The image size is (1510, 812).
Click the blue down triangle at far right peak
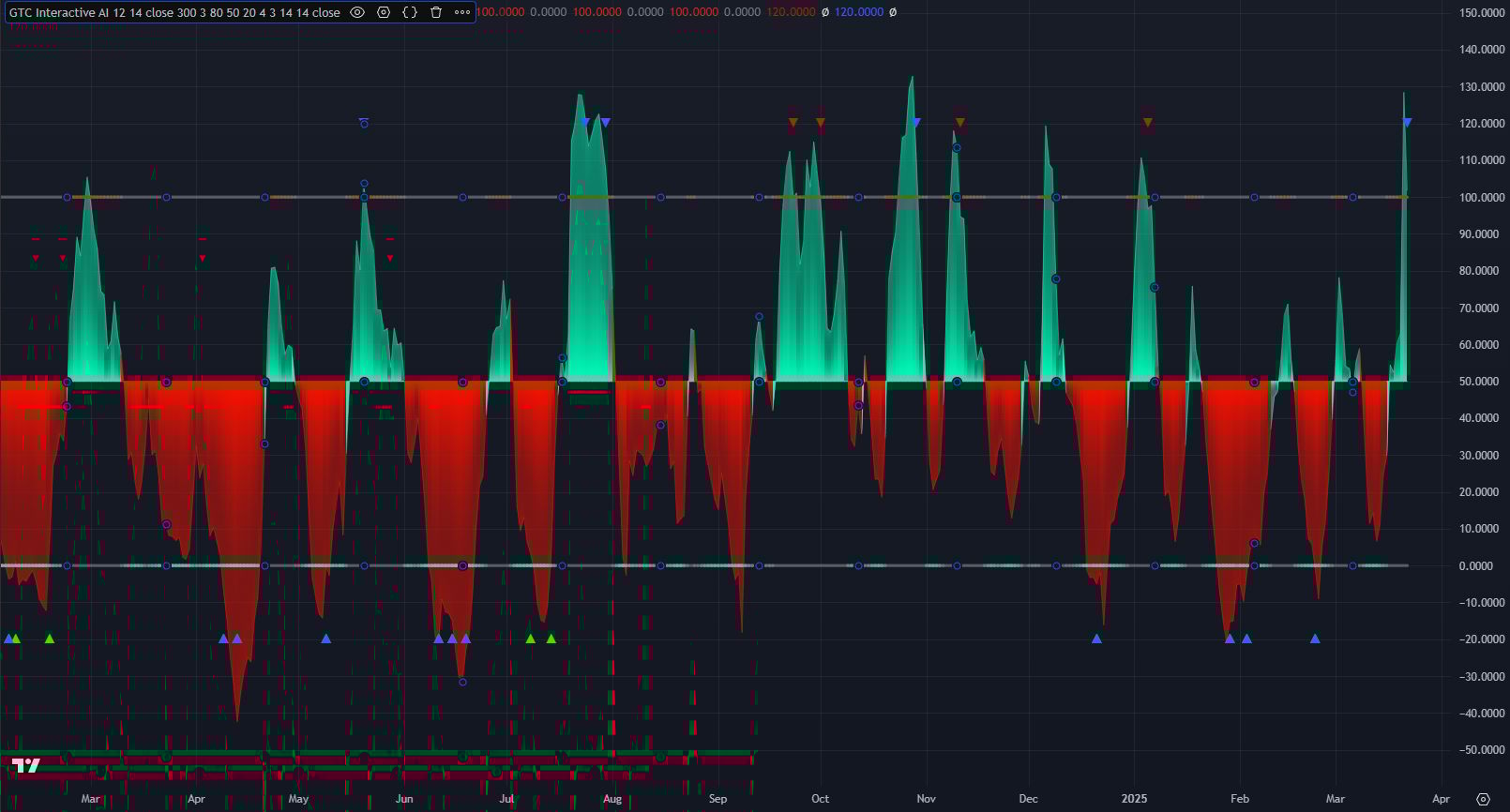coord(1407,122)
